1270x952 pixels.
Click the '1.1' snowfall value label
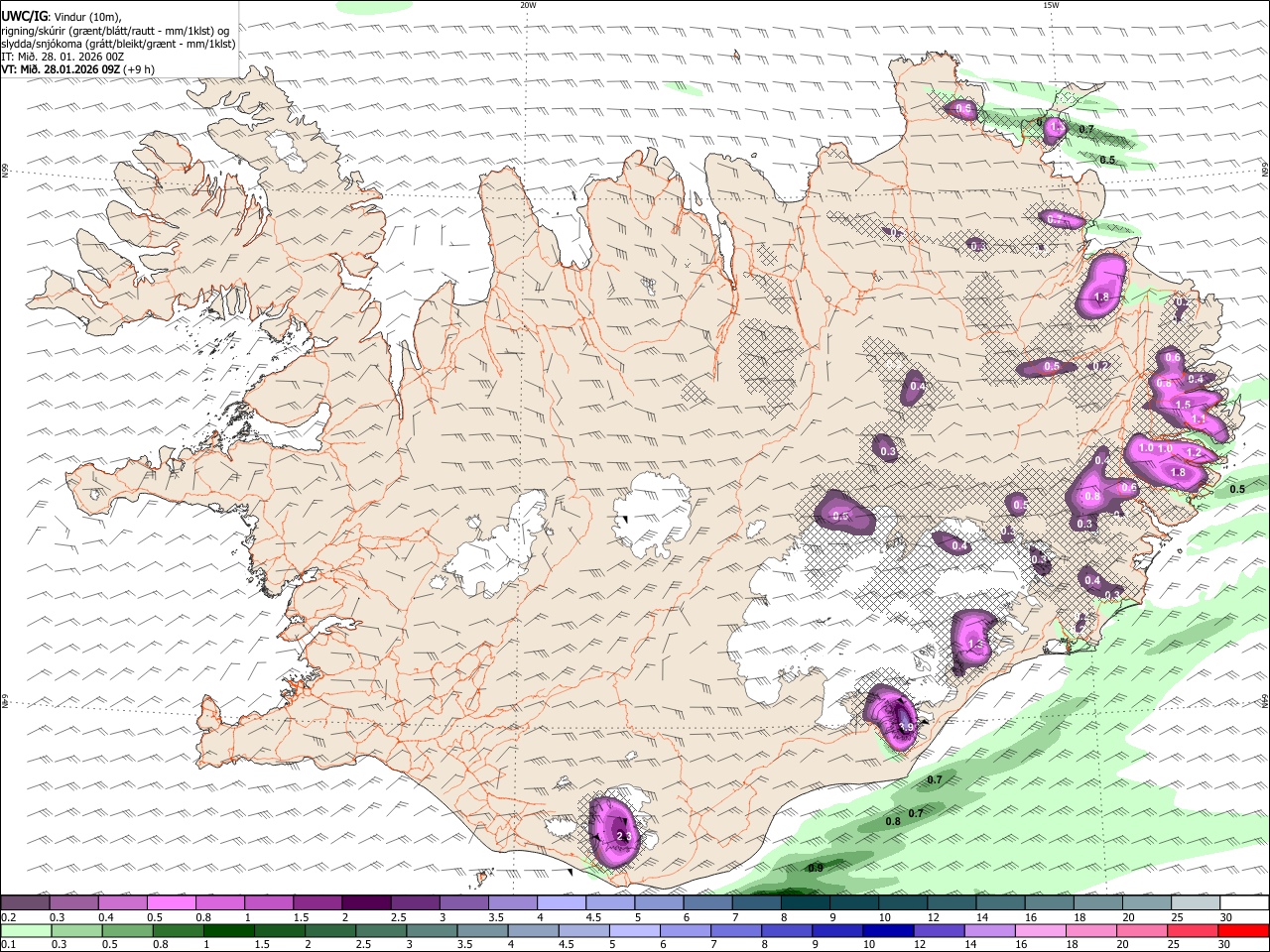point(1199,420)
